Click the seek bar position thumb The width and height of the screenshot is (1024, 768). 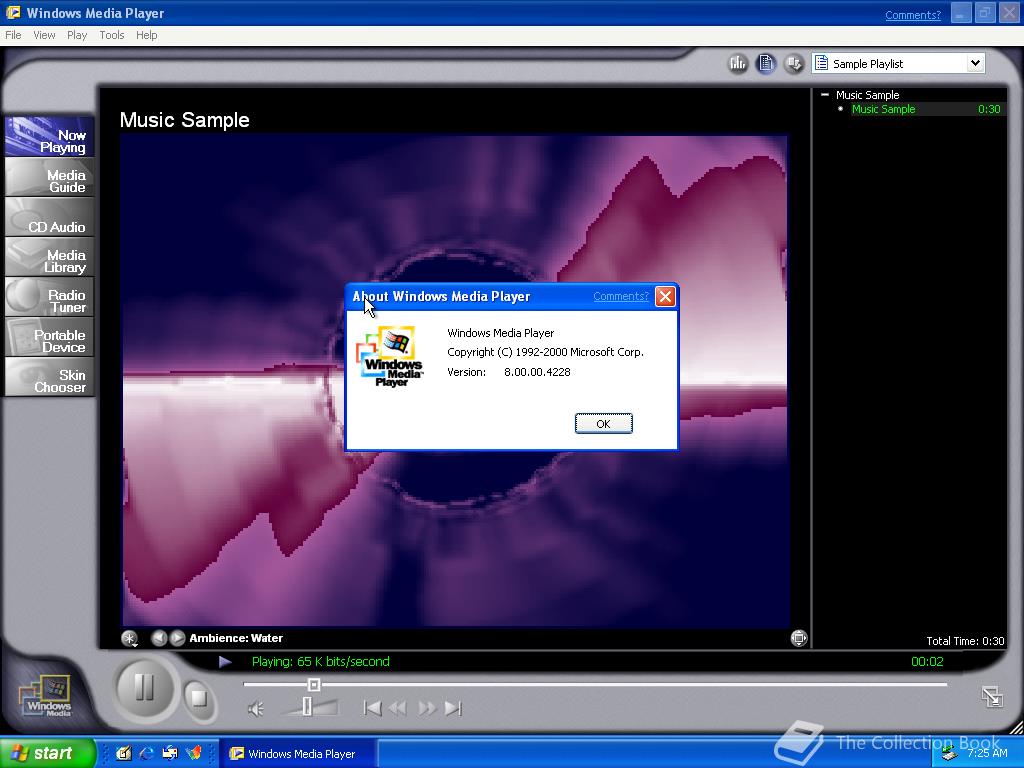click(313, 684)
